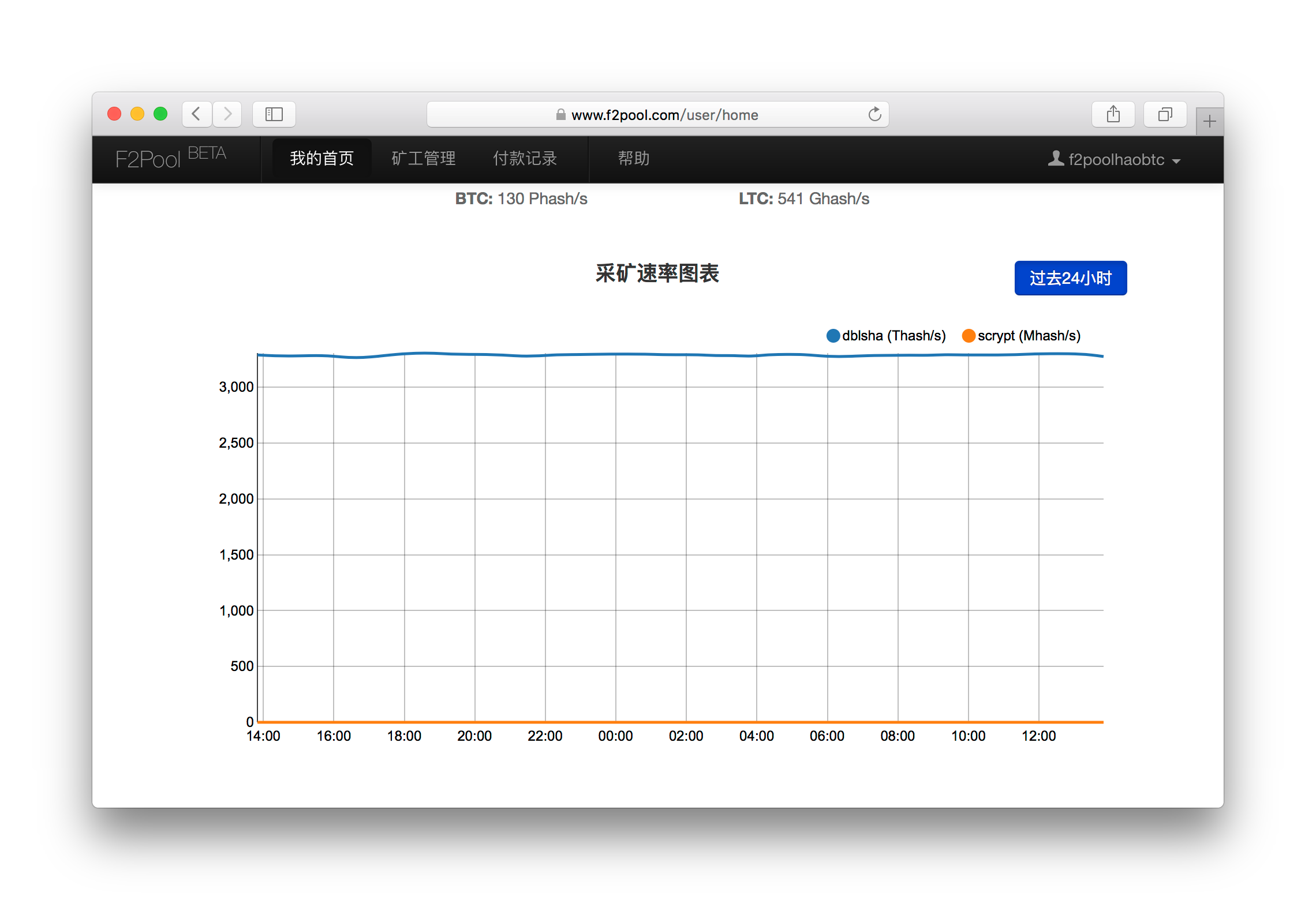Viewport: 1316px width, 900px height.
Task: Open the 付款记录 tab
Action: tap(525, 159)
